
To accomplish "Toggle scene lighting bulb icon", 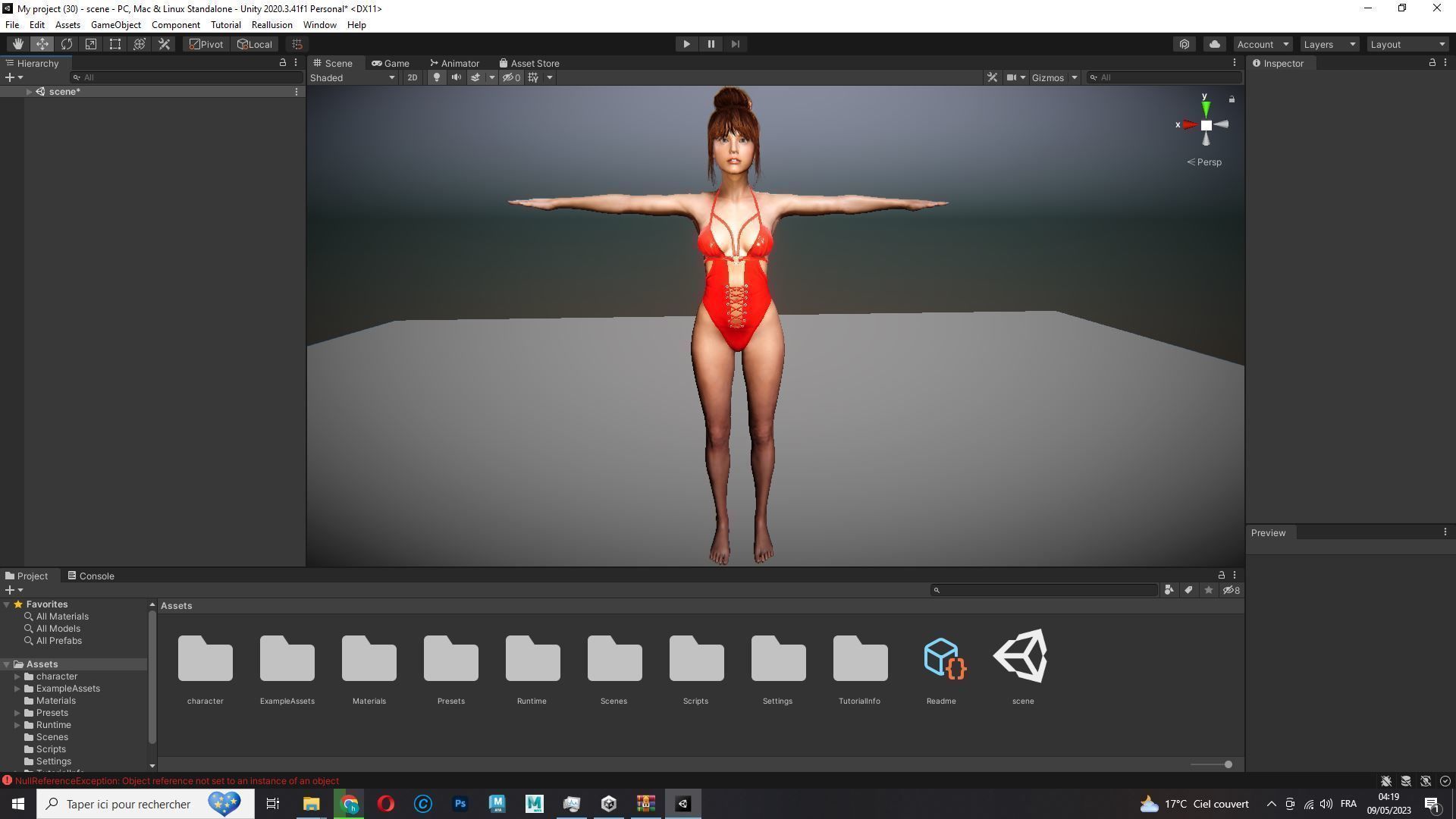I will click(x=436, y=77).
